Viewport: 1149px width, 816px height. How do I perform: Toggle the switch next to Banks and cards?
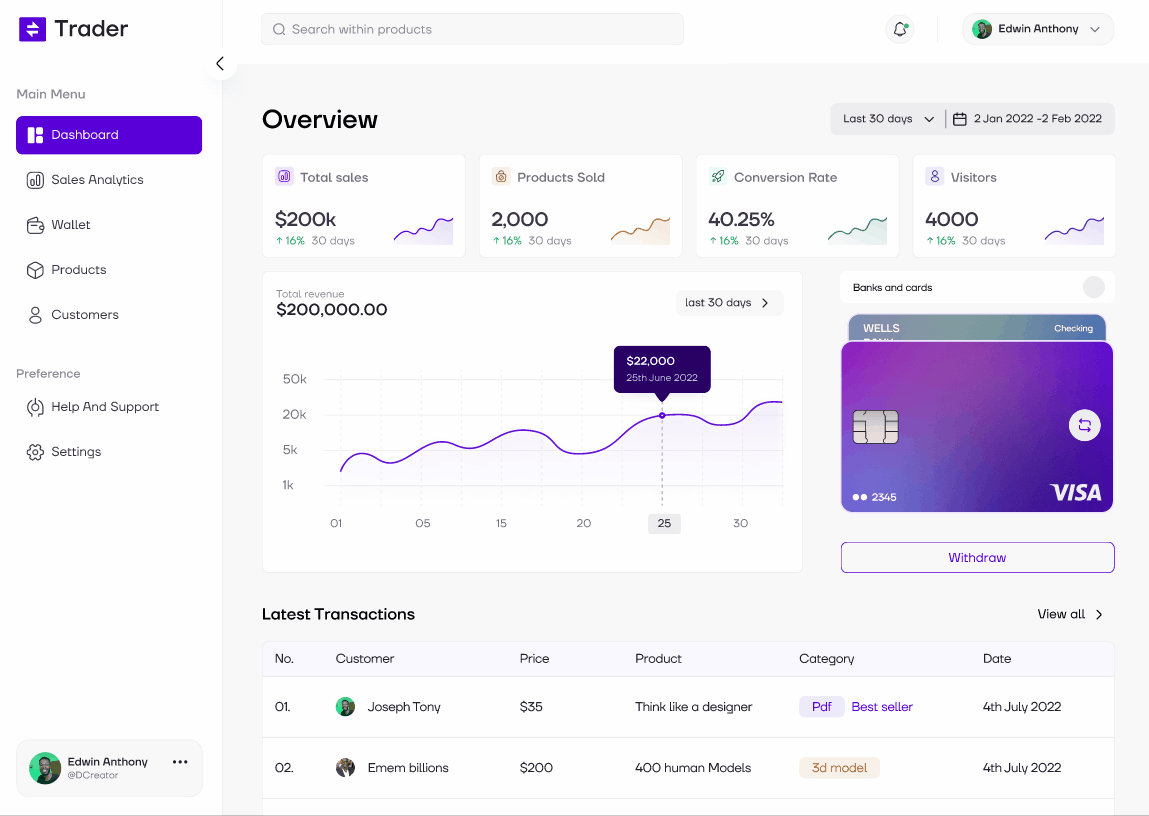click(x=1095, y=287)
